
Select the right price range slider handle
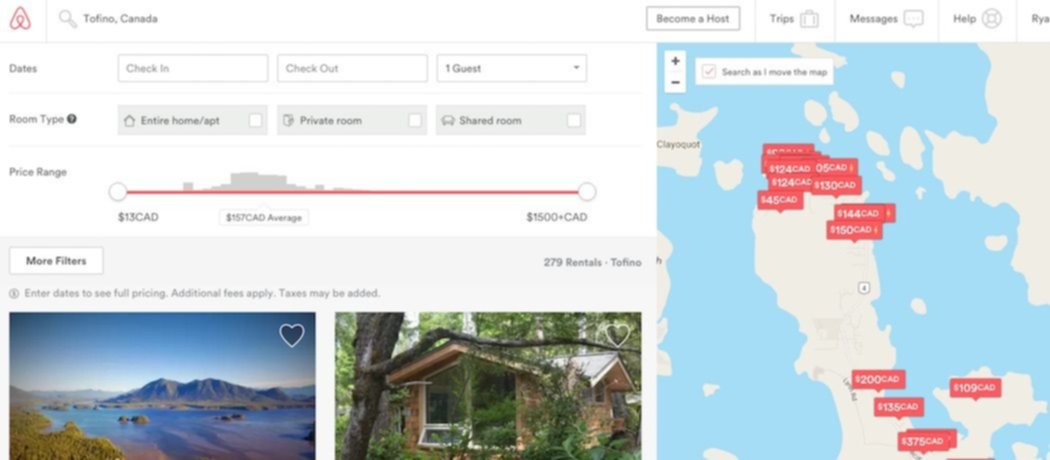(587, 192)
